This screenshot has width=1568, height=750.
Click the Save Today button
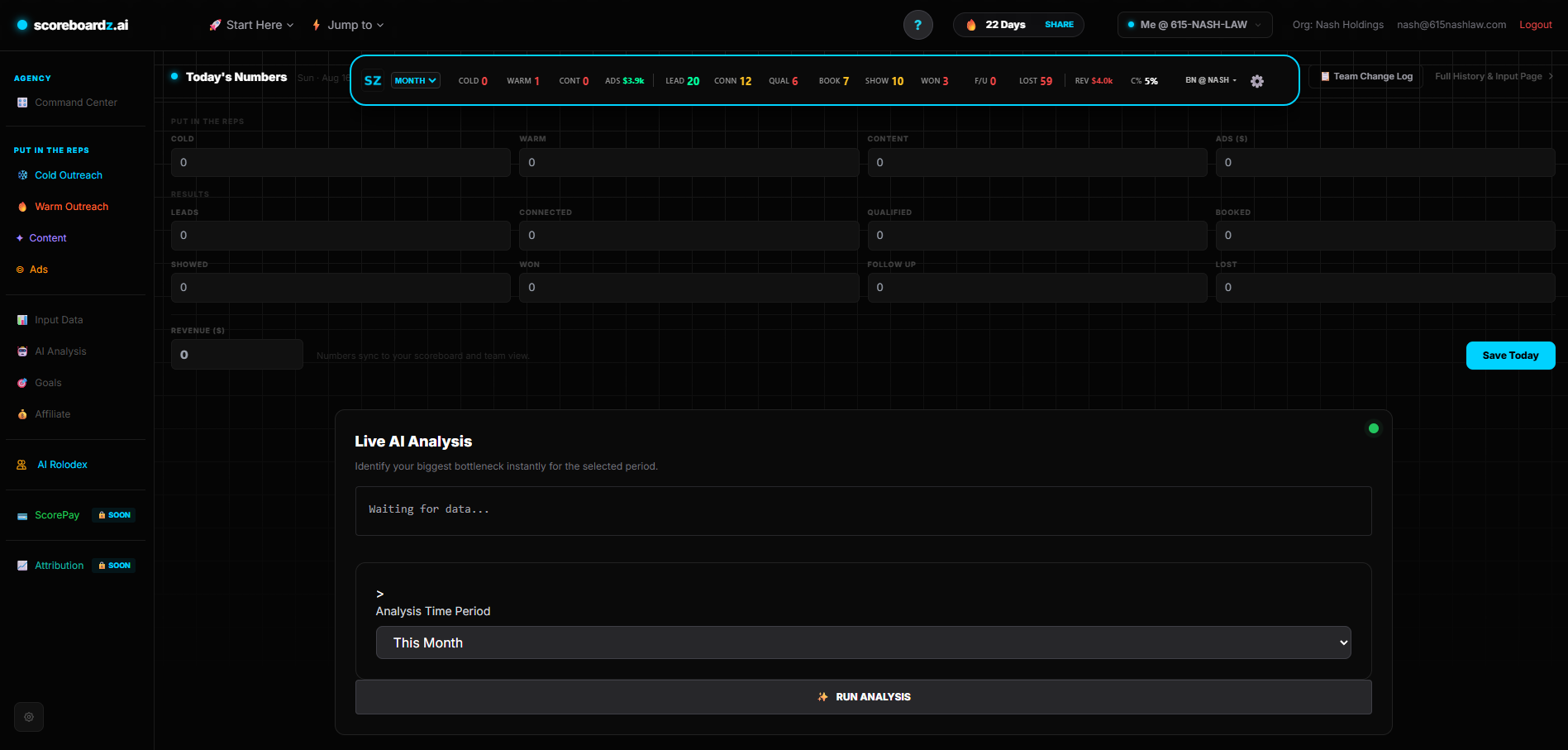[x=1510, y=356]
